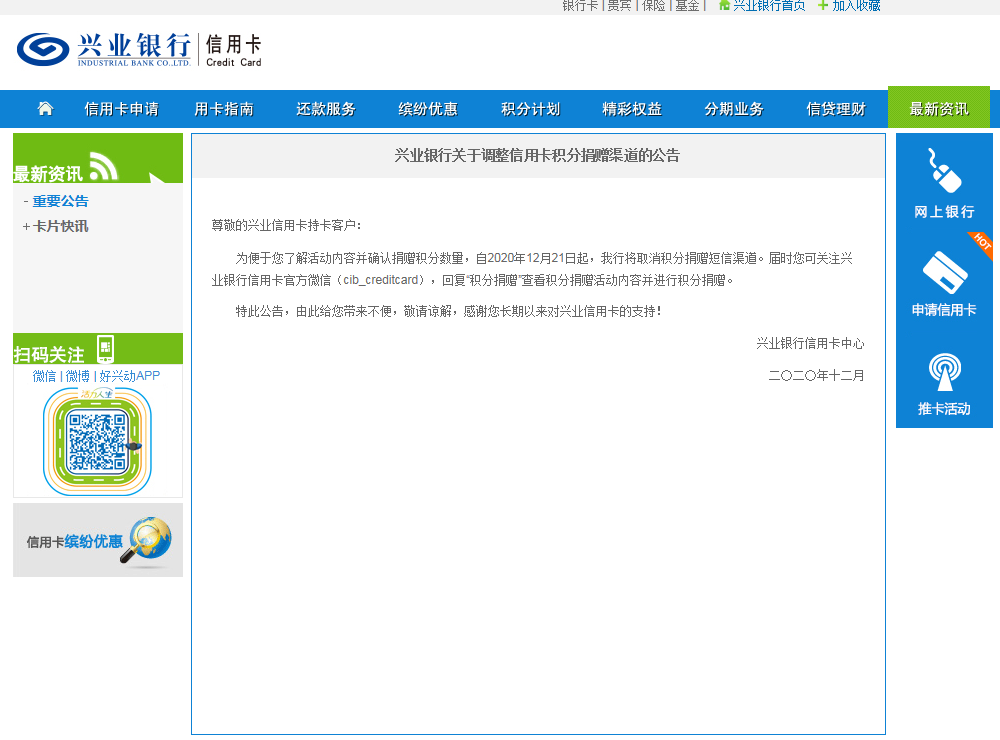Image resolution: width=1000 pixels, height=740 pixels.
Task: Collapse 重要公告 in sidebar
Action: (61, 202)
